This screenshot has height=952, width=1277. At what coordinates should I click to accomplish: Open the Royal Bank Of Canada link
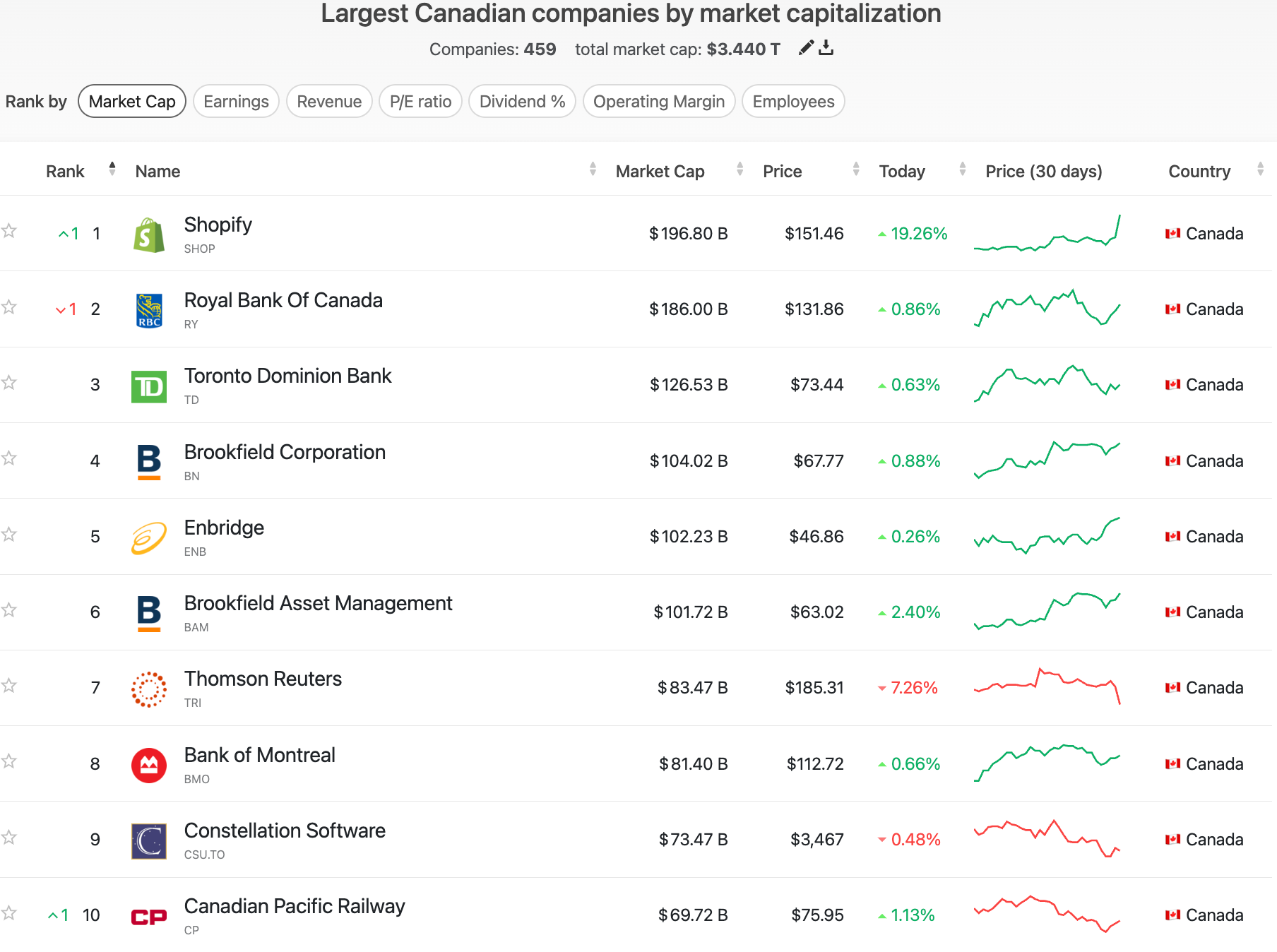click(x=283, y=300)
